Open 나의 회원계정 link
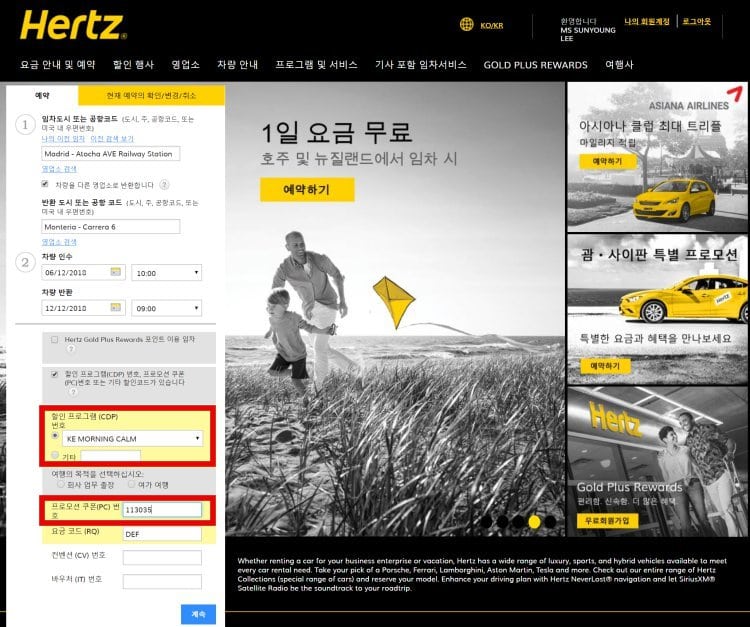This screenshot has height=627, width=750. tap(647, 22)
